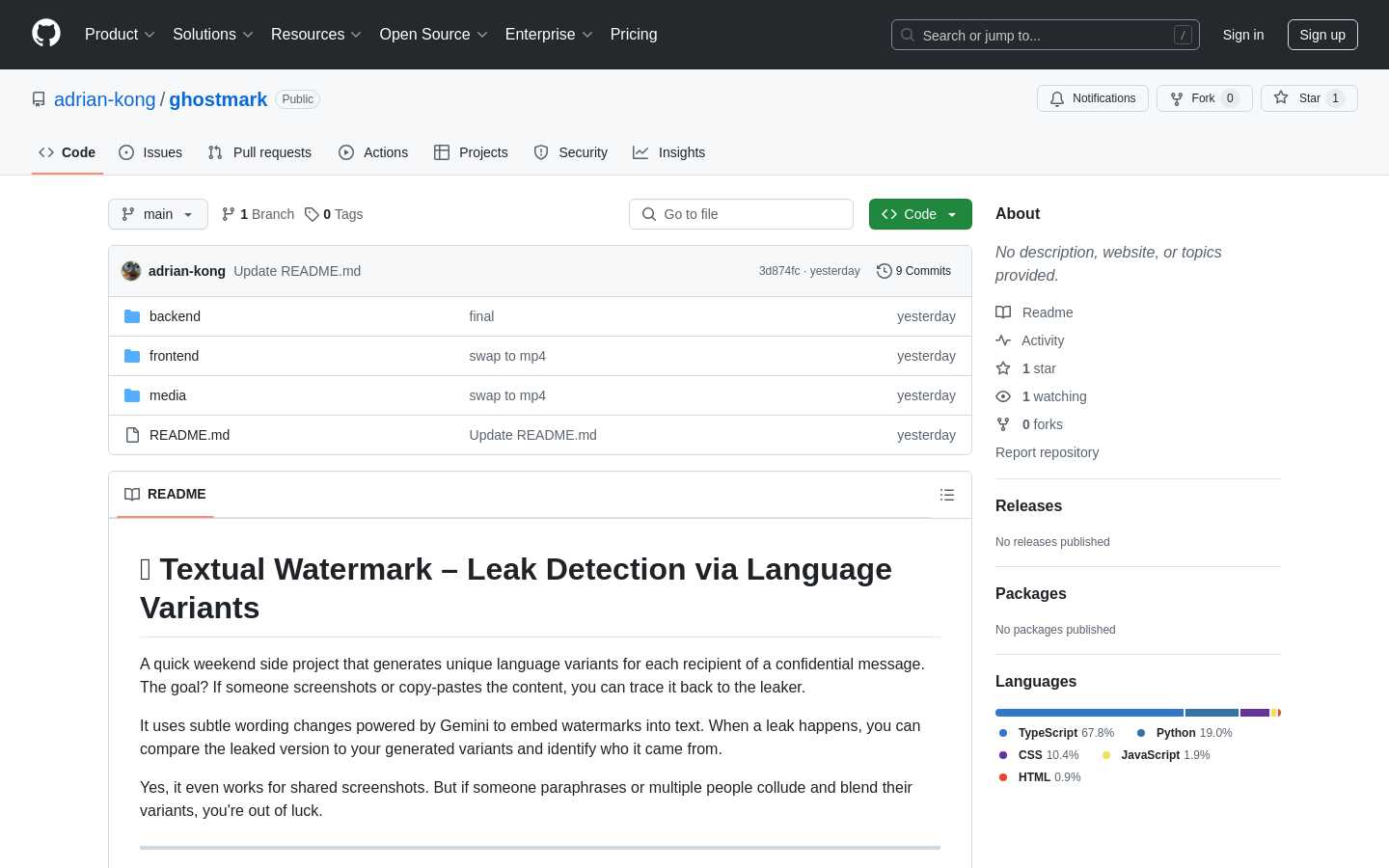Viewport: 1389px width, 868px height.
Task: Switch to the Code tab
Action: tap(68, 152)
